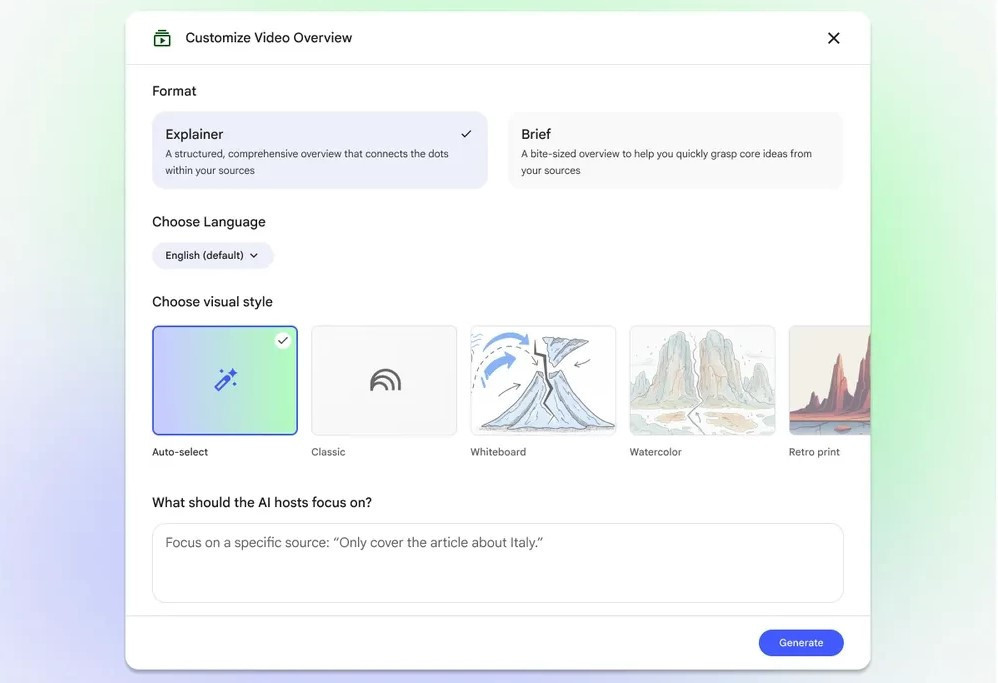Click the Classic style arch icon

point(385,380)
